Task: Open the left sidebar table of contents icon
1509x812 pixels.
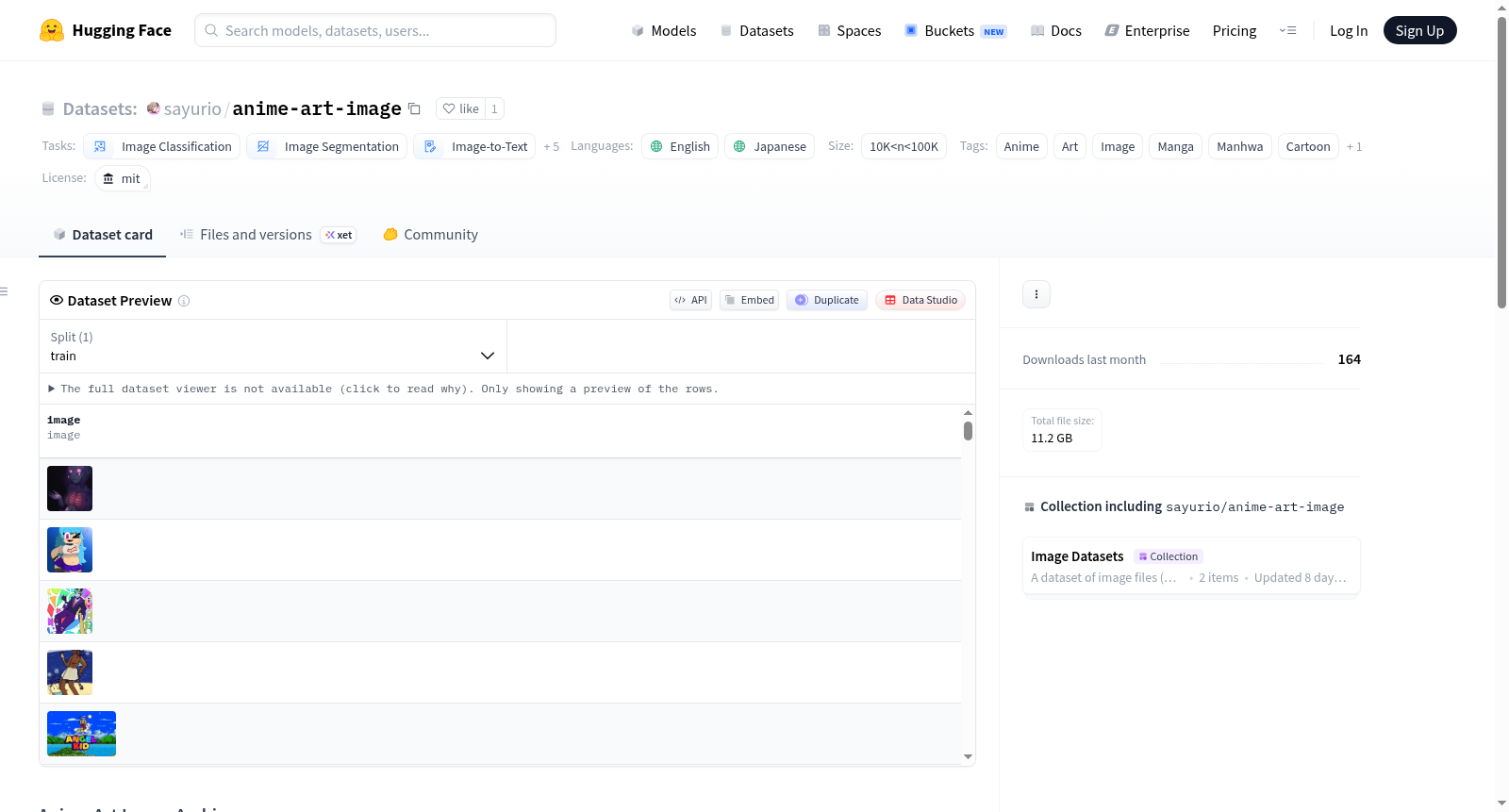Action: coord(5,291)
